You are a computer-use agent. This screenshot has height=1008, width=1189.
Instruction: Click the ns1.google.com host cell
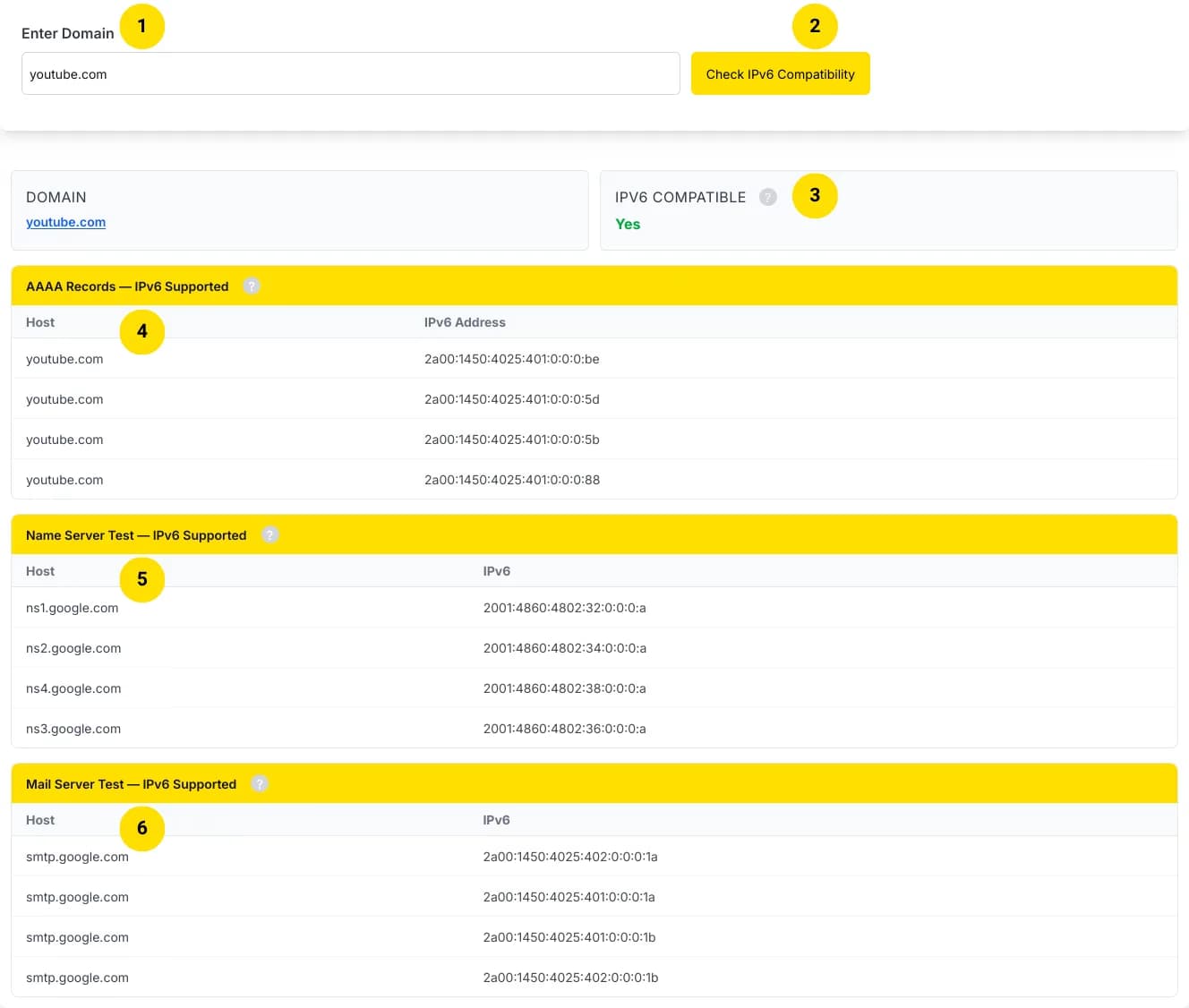pos(72,608)
